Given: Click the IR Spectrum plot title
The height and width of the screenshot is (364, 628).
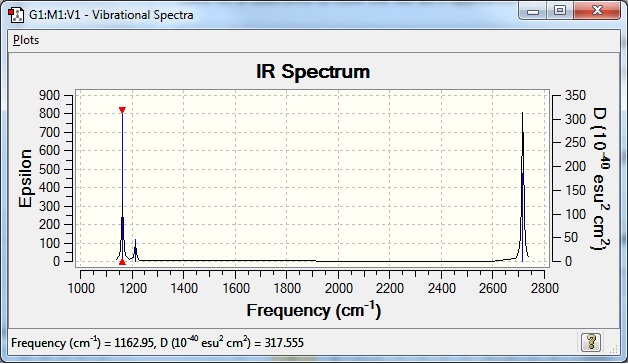Looking at the screenshot, I should (313, 72).
